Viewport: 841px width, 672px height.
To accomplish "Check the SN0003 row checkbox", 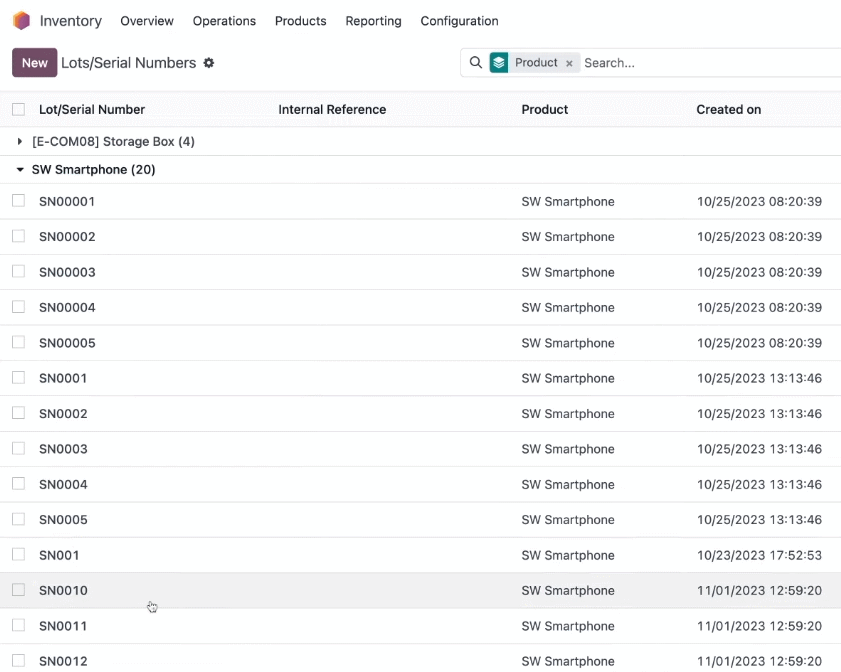I will (x=18, y=448).
